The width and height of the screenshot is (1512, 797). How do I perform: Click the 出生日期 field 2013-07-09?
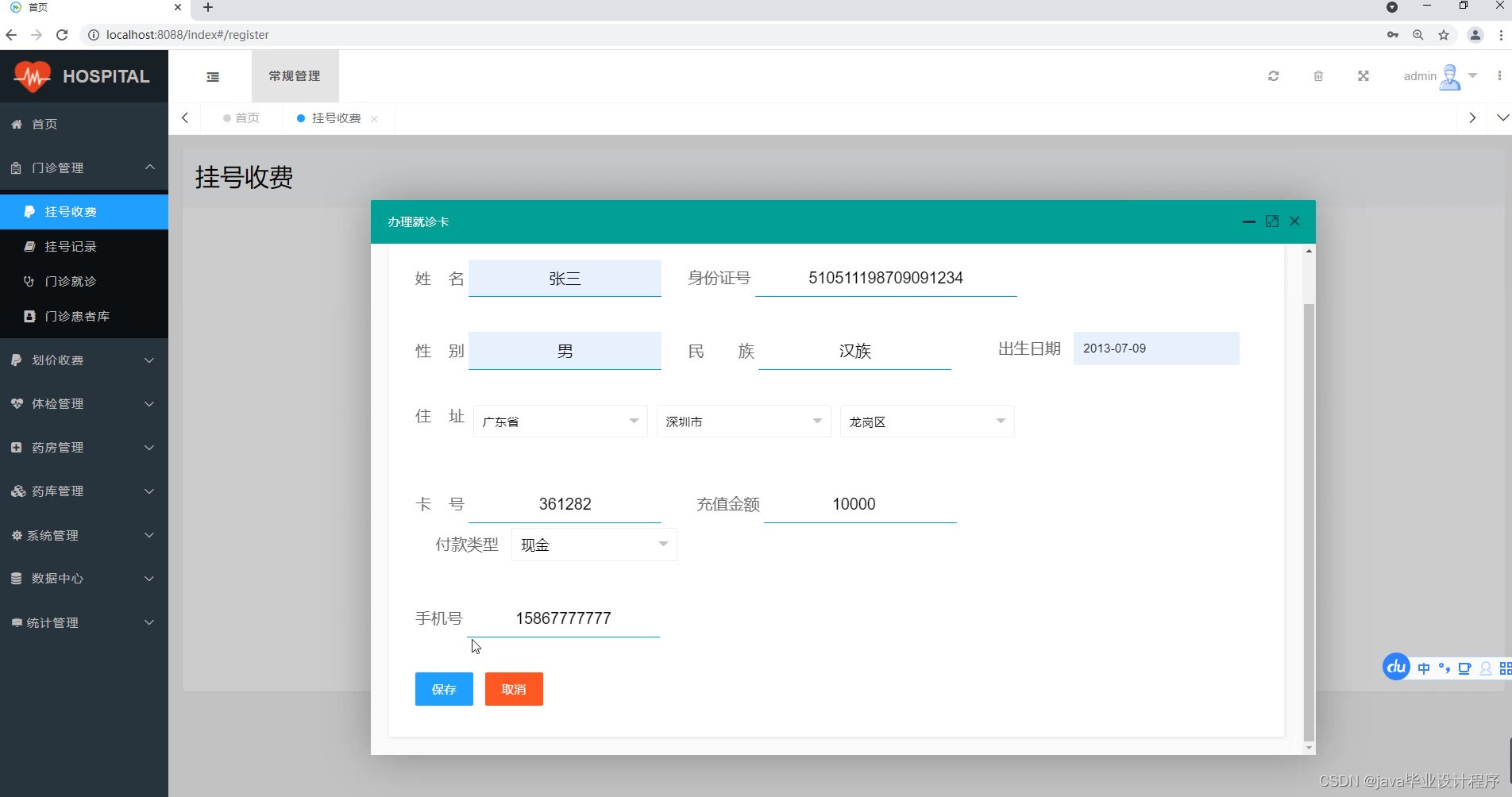[1156, 348]
